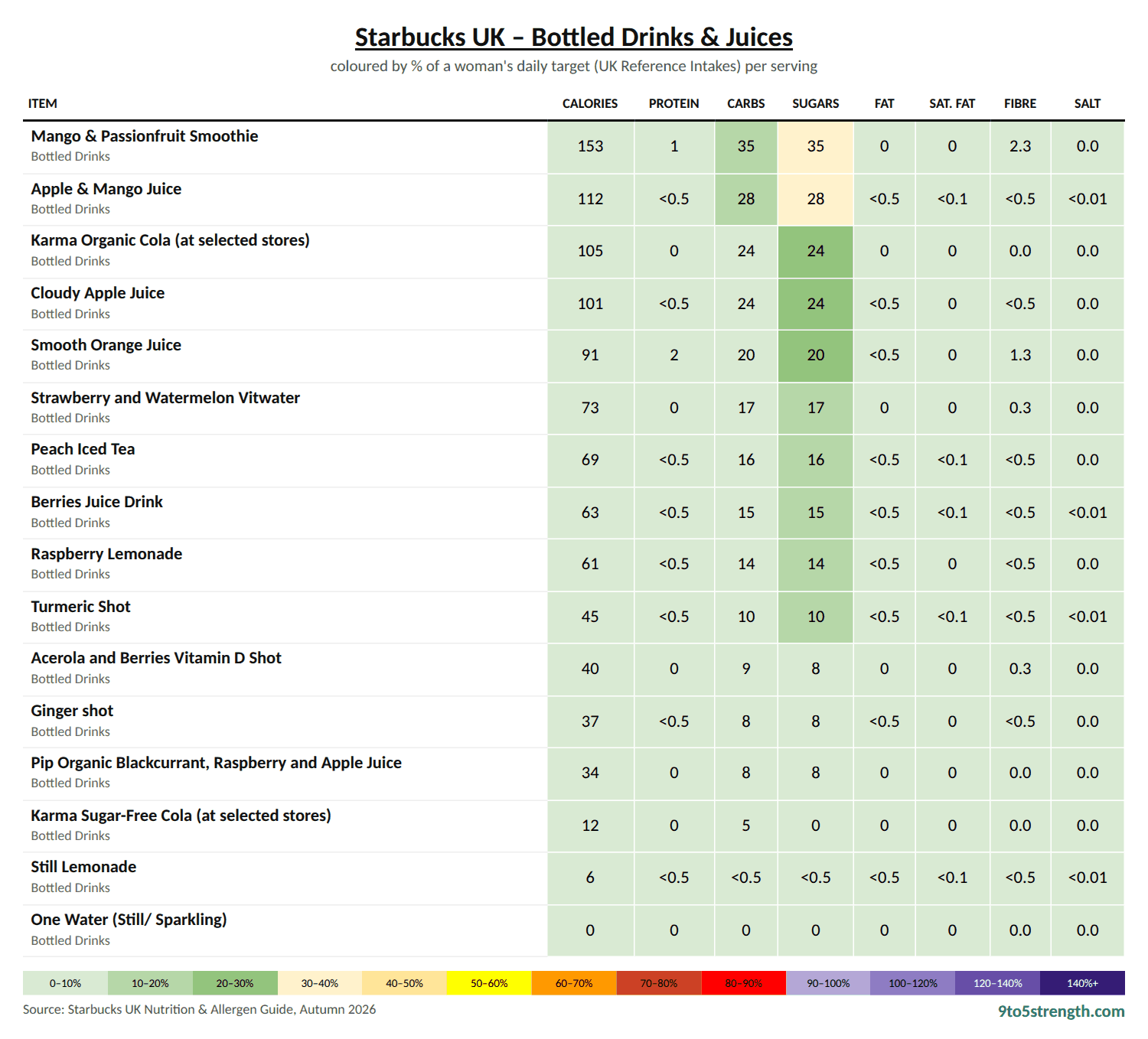Select the 10-20% legend swatch
Viewport: 1148px width, 1039px height.
(150, 983)
